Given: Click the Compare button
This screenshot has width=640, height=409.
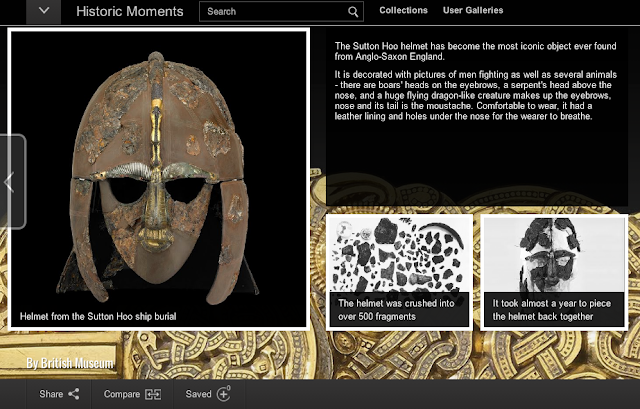Looking at the screenshot, I should [x=132, y=394].
